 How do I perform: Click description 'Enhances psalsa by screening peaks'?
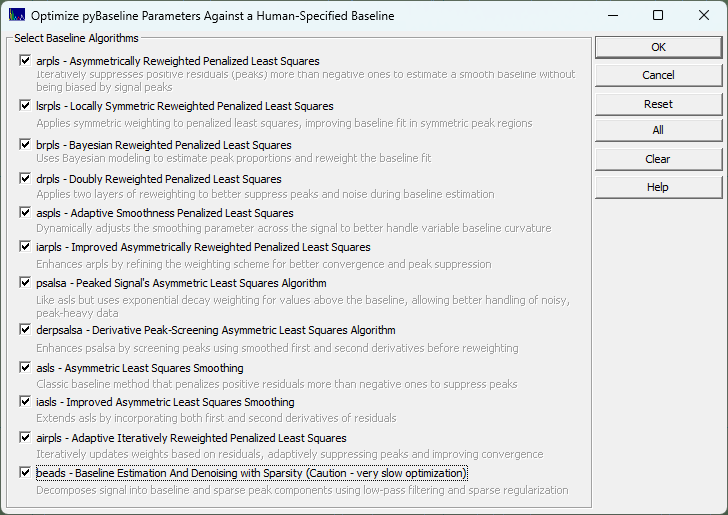(277, 348)
